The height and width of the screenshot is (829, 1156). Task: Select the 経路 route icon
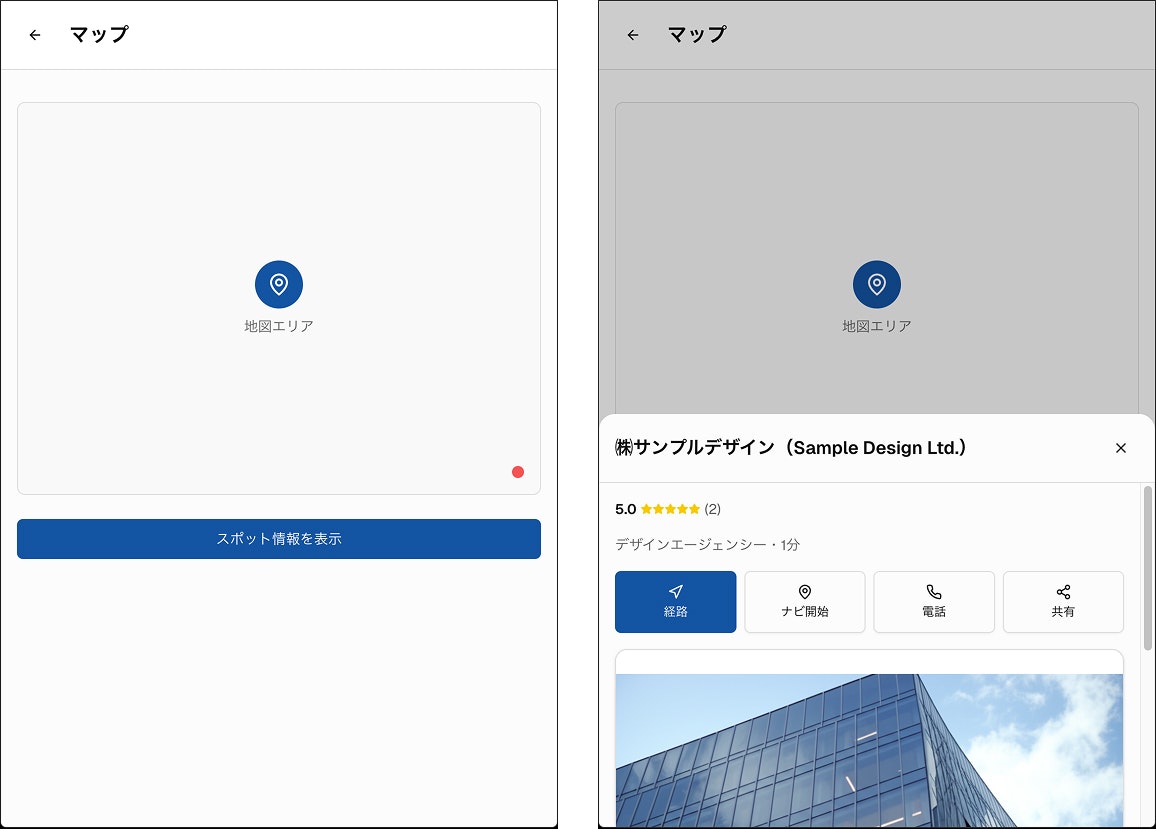[x=675, y=592]
